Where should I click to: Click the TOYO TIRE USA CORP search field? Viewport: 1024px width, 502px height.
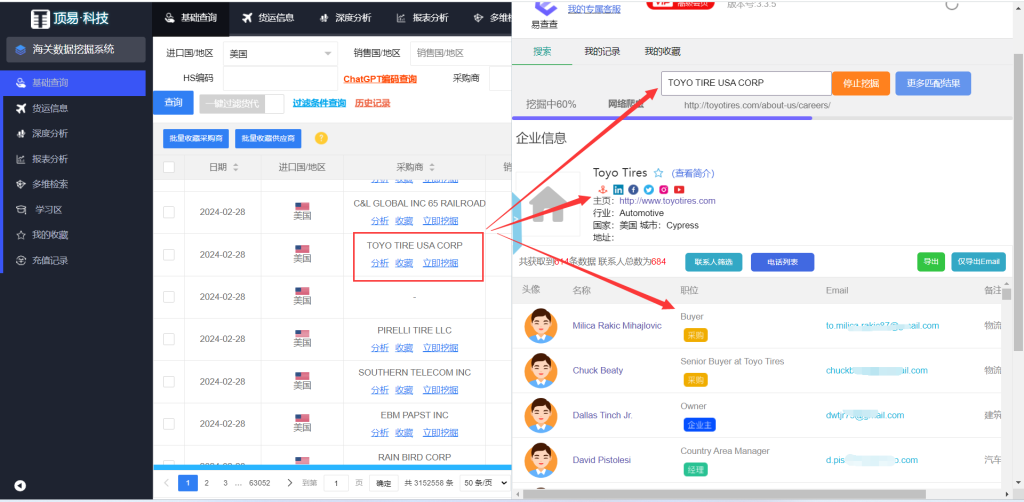745,83
